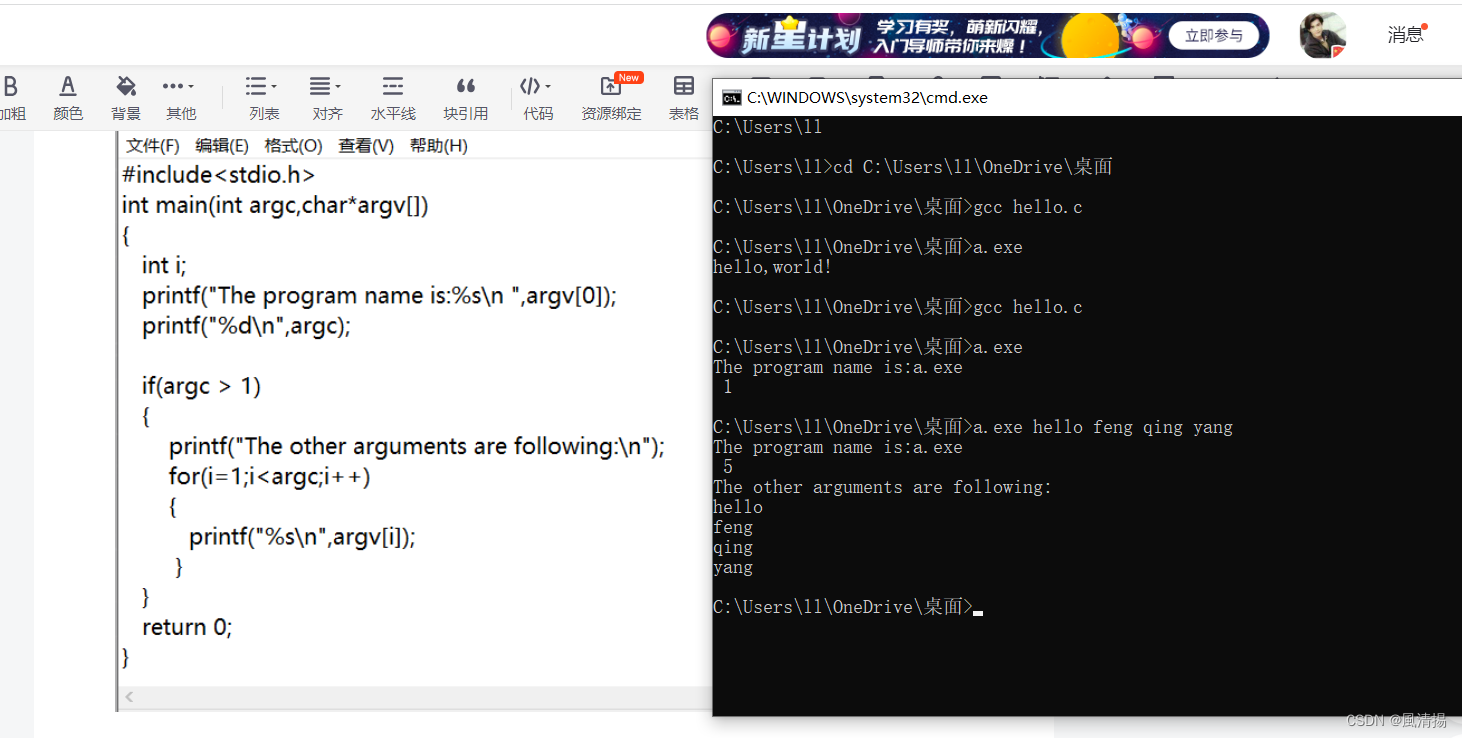Open the 查看(V) menu
1462x738 pixels.
[x=366, y=145]
